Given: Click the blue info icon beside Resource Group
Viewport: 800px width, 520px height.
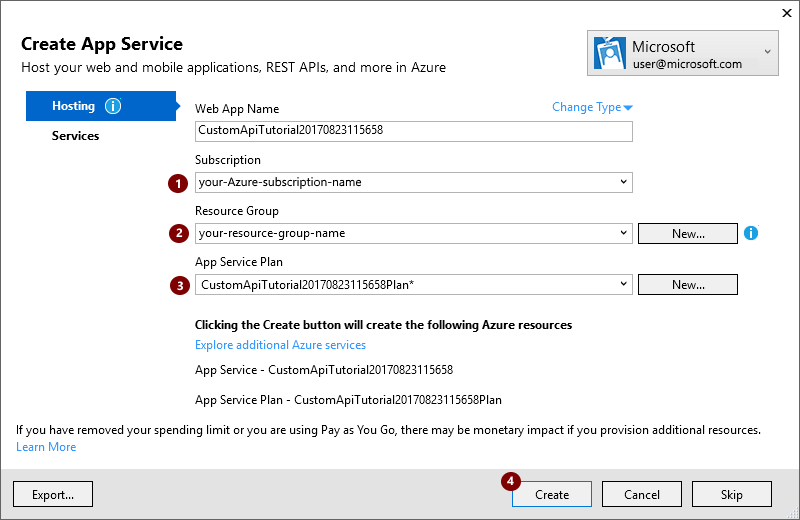Looking at the screenshot, I should [751, 233].
